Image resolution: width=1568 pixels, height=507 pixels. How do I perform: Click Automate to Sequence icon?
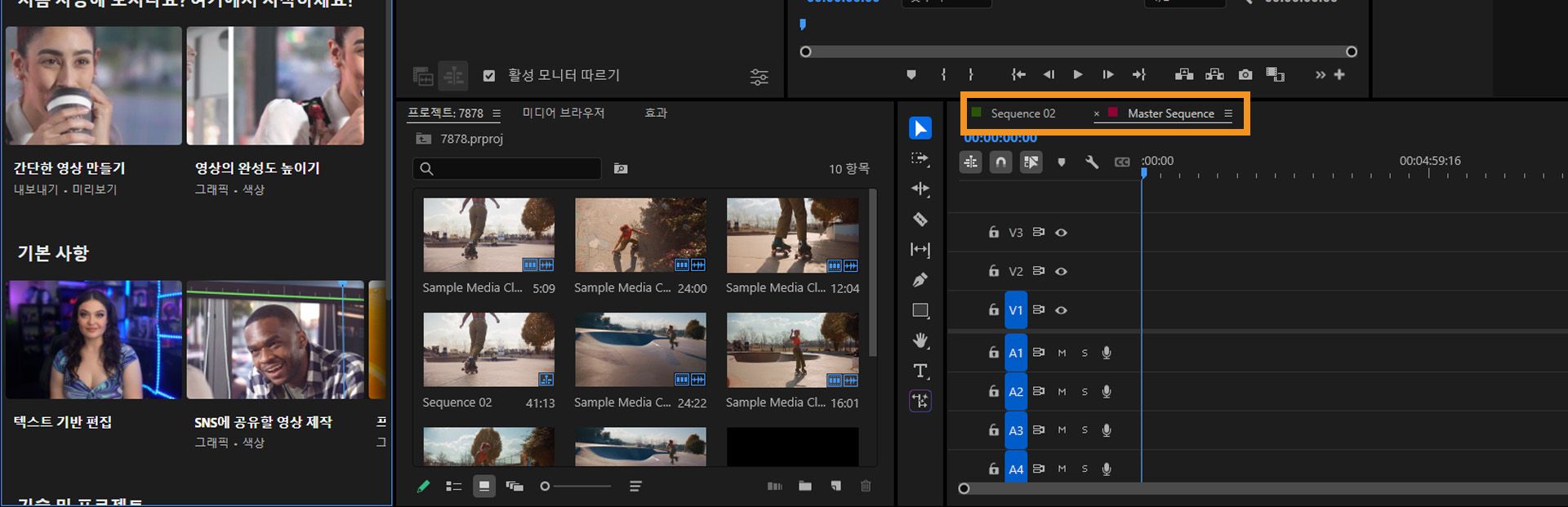click(x=775, y=486)
